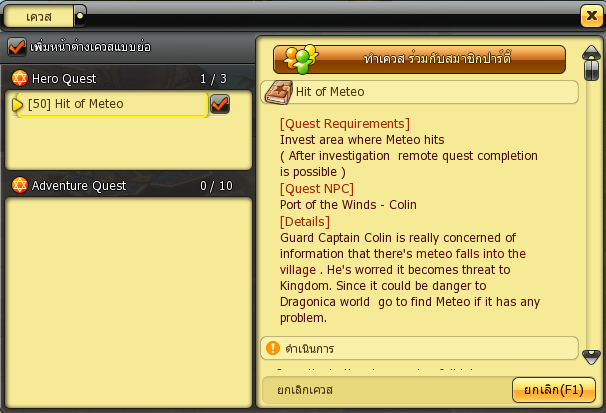Click the orange party quest button
606x413 pixels.
click(419, 59)
